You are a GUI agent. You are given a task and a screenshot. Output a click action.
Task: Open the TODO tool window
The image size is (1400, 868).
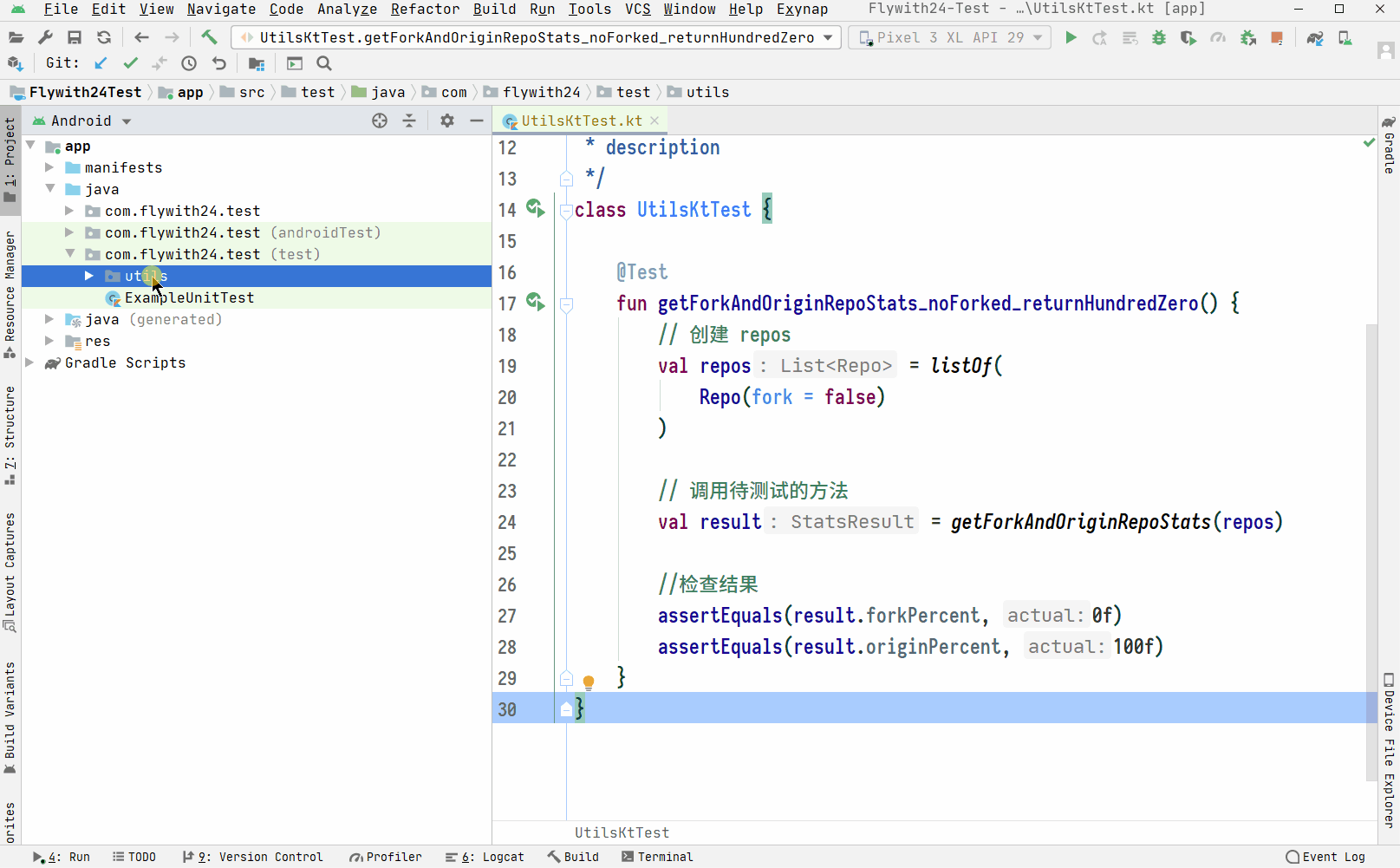pos(134,857)
